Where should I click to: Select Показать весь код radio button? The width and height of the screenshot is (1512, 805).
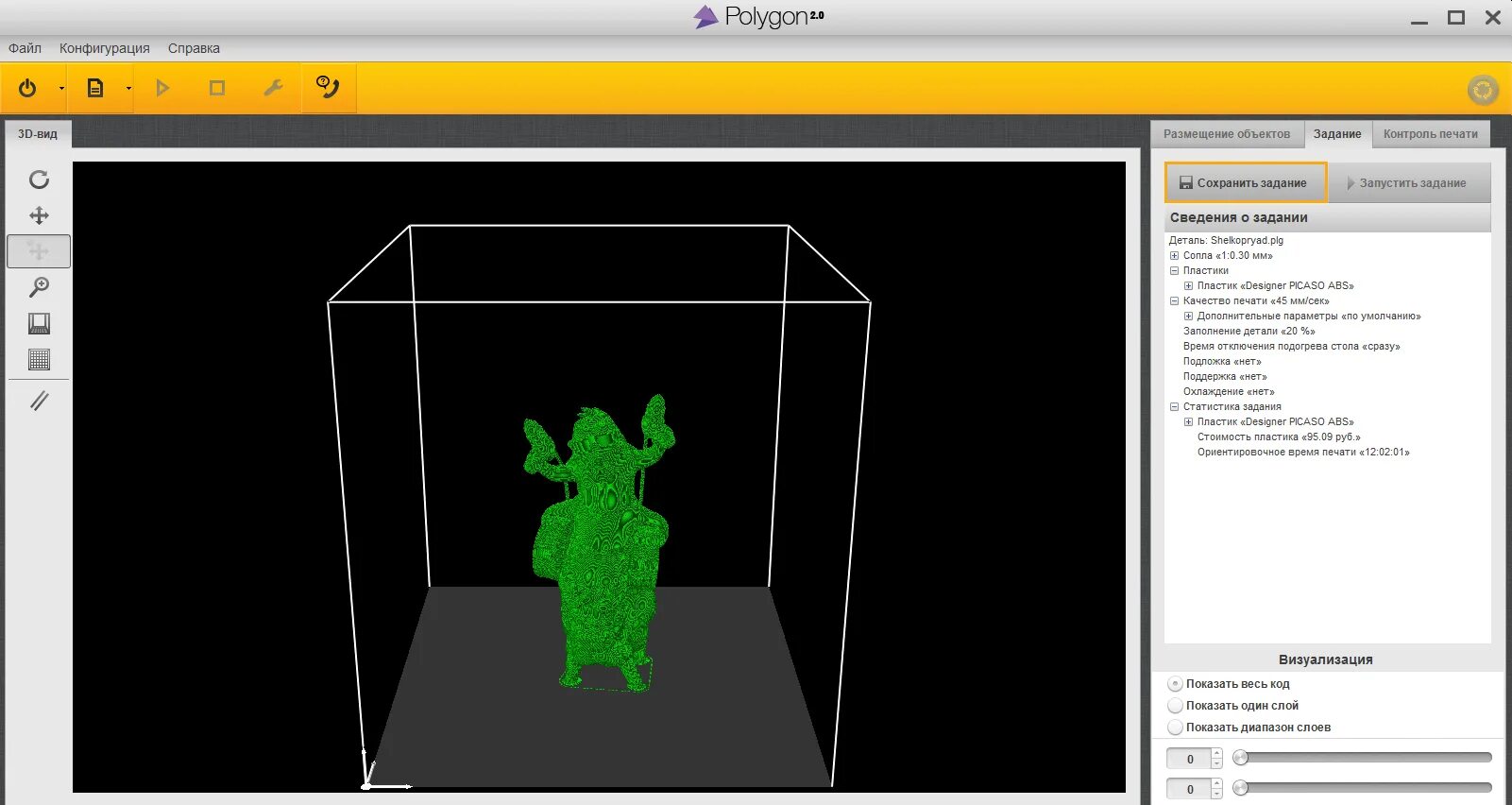click(1176, 684)
